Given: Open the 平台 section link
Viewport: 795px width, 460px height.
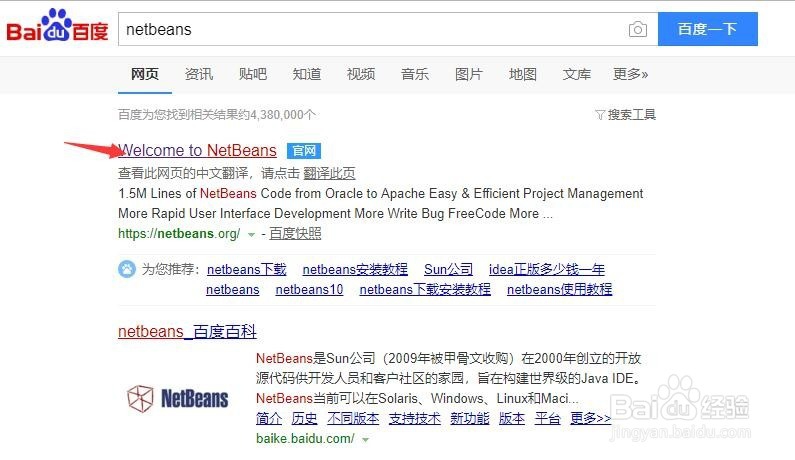Looking at the screenshot, I should click(x=548, y=418).
